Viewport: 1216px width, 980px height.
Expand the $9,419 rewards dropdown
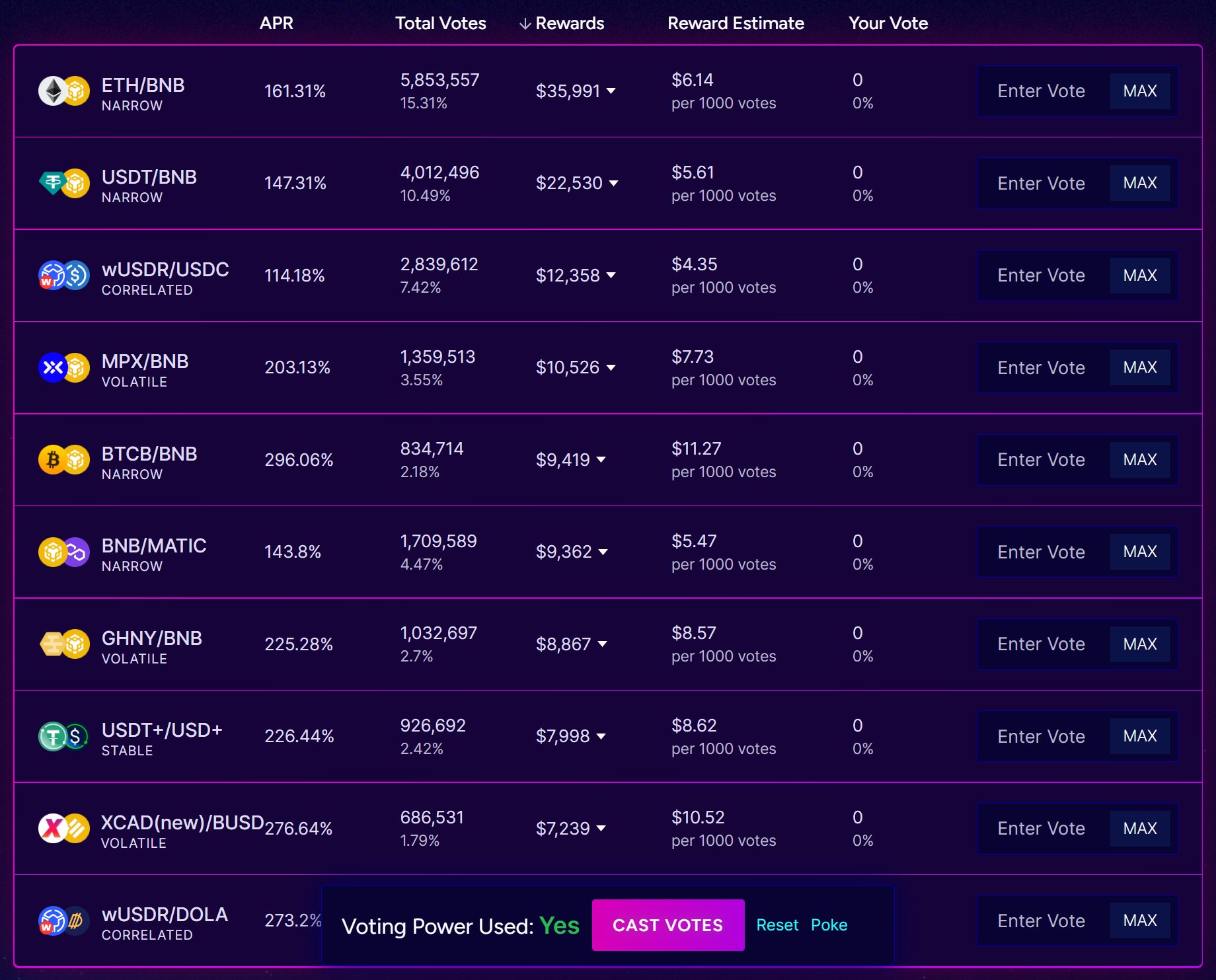pyautogui.click(x=601, y=460)
